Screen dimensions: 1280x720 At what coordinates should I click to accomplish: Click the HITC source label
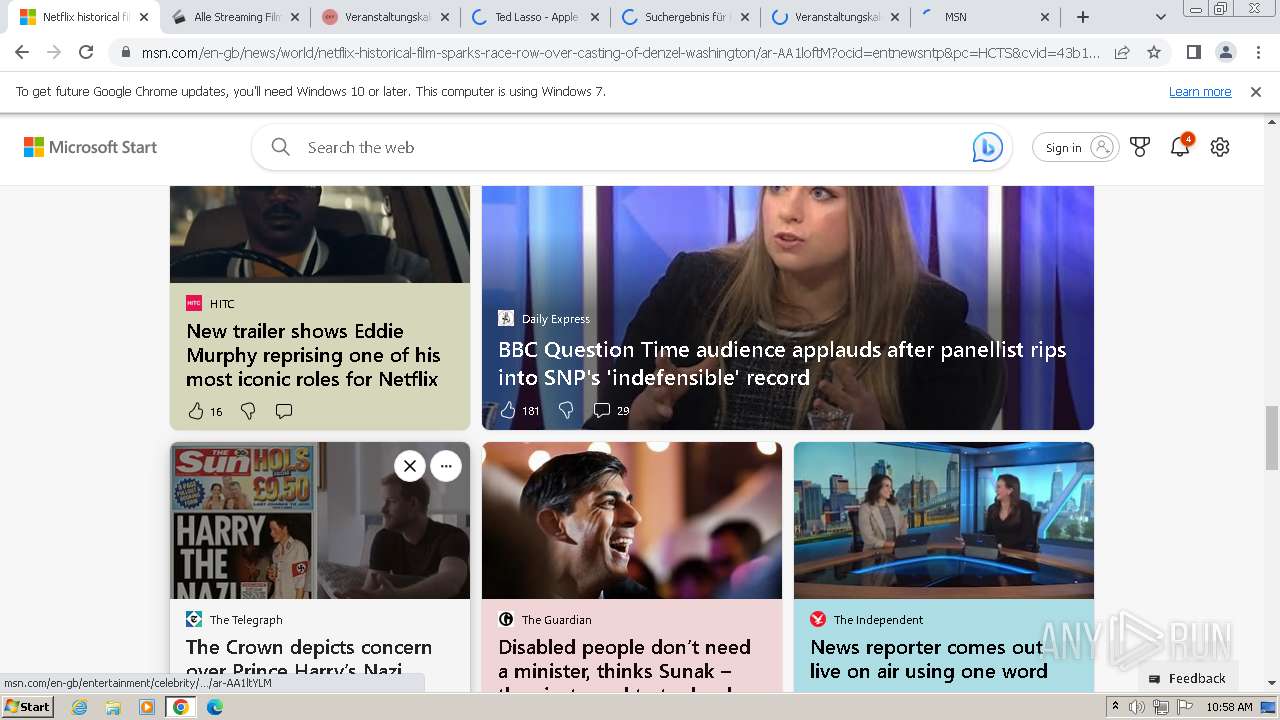click(222, 304)
